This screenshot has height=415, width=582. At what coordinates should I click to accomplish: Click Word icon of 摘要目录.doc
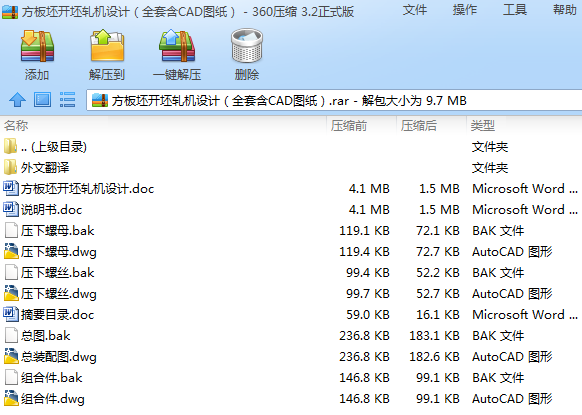(x=11, y=314)
